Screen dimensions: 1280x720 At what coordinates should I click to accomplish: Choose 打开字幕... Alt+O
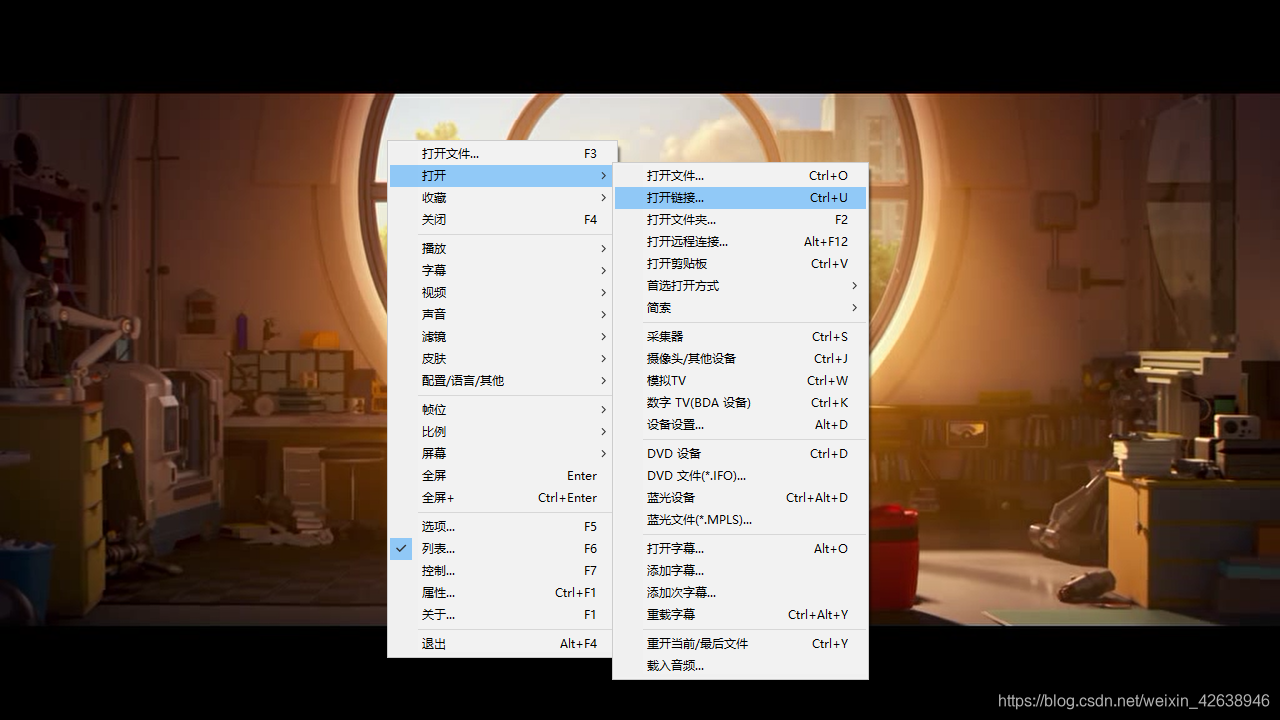740,549
